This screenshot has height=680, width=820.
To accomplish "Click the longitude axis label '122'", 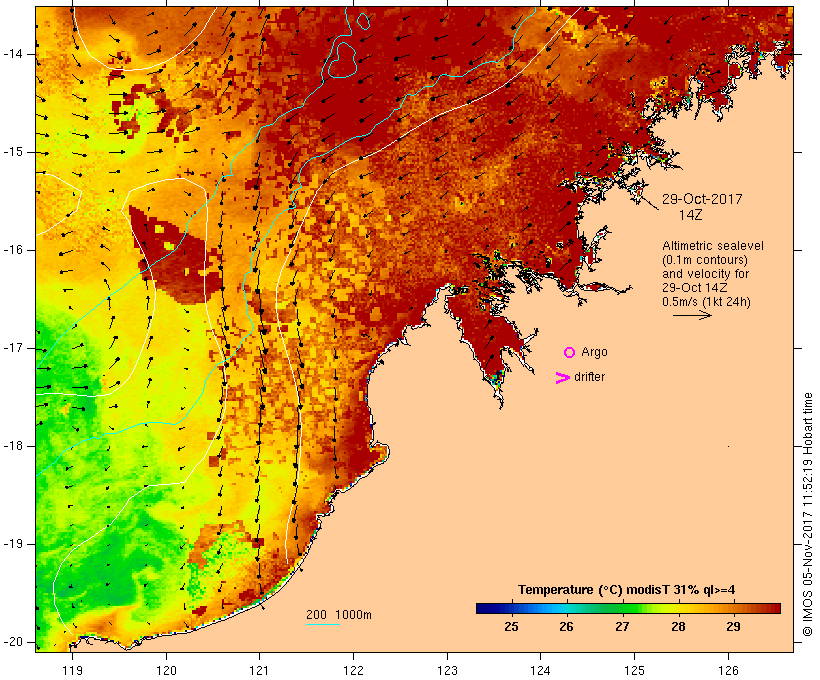I will pyautogui.click(x=354, y=670).
